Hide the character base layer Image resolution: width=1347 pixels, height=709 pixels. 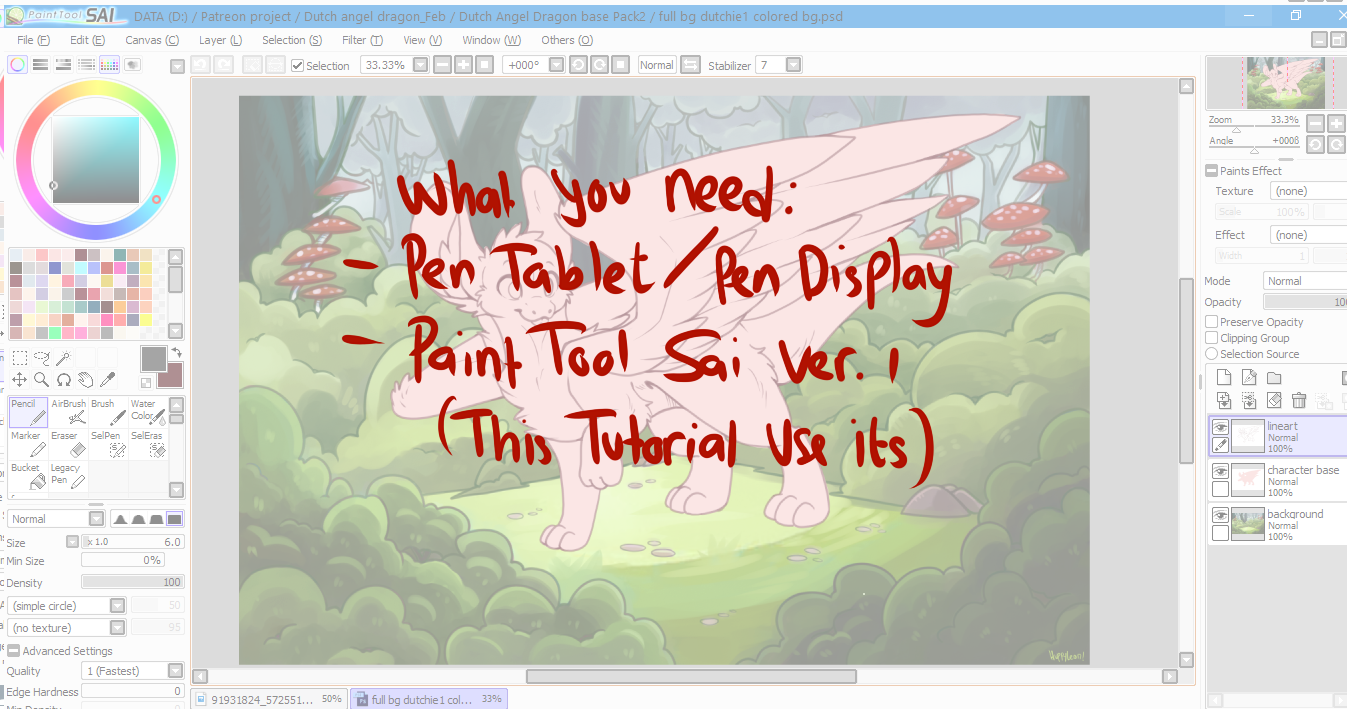tap(1220, 471)
